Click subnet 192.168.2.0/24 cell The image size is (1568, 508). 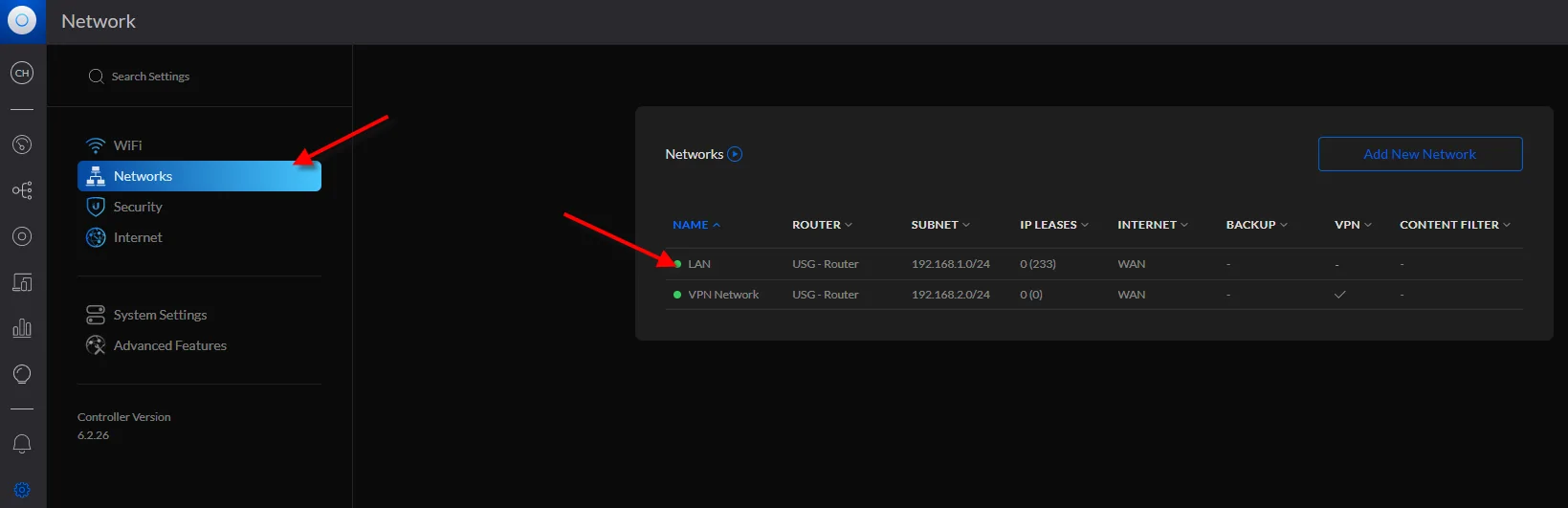coord(951,295)
